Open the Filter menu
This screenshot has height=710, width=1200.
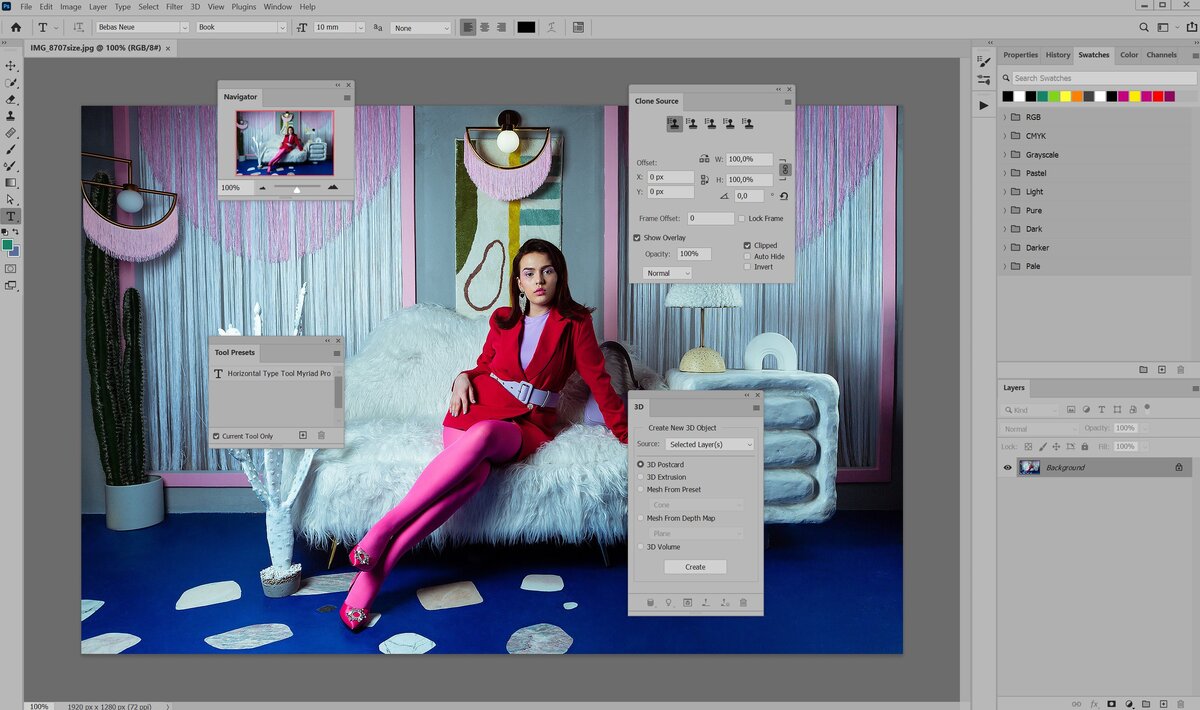176,7
